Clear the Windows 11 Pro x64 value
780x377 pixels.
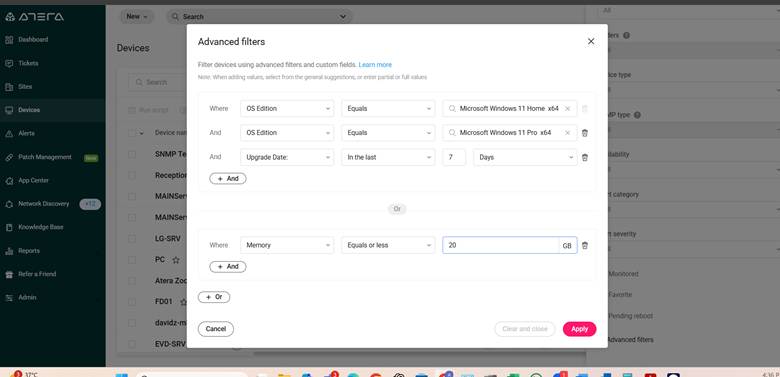coord(567,133)
